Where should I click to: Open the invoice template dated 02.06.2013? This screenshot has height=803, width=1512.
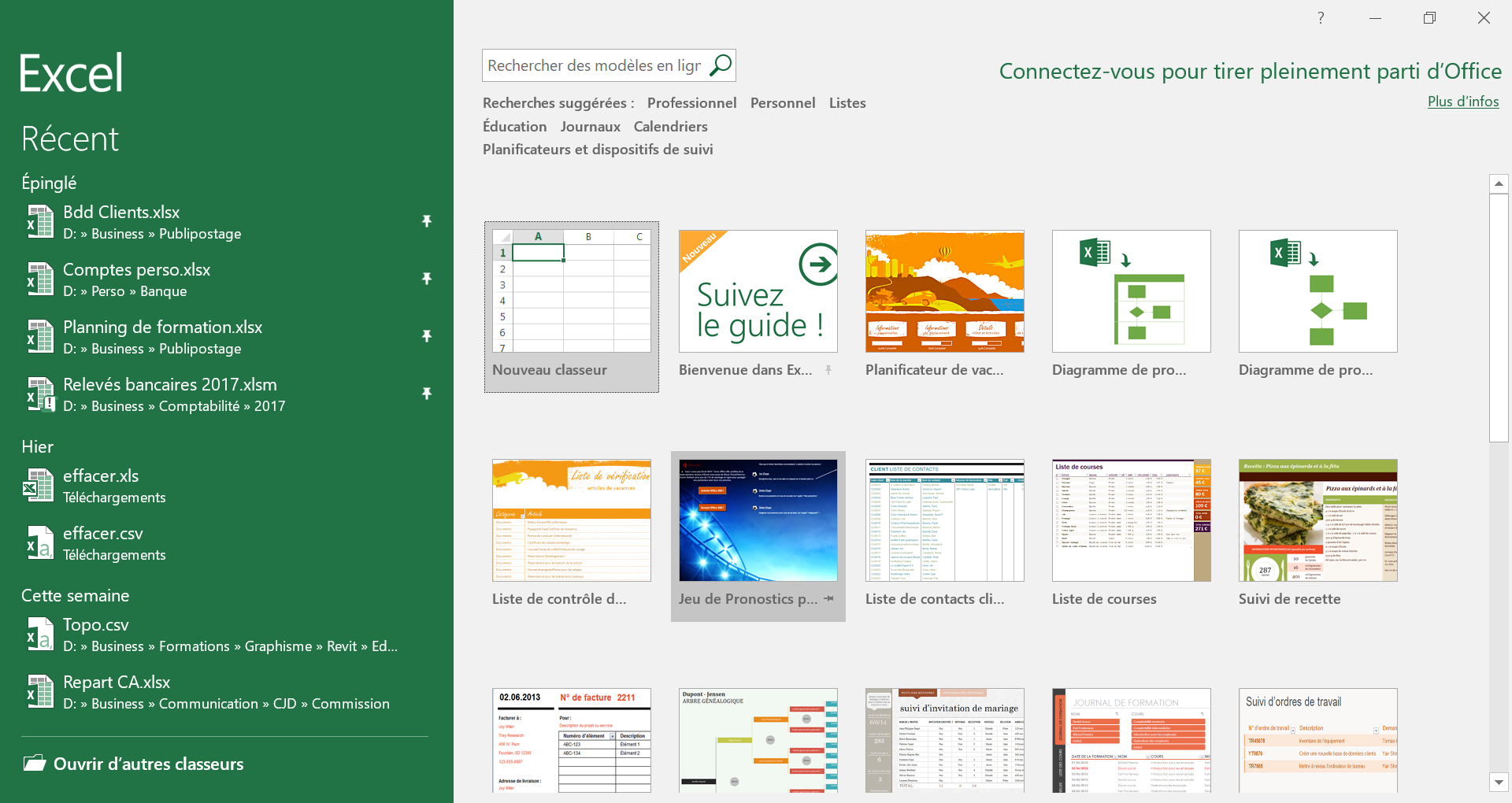(571, 740)
